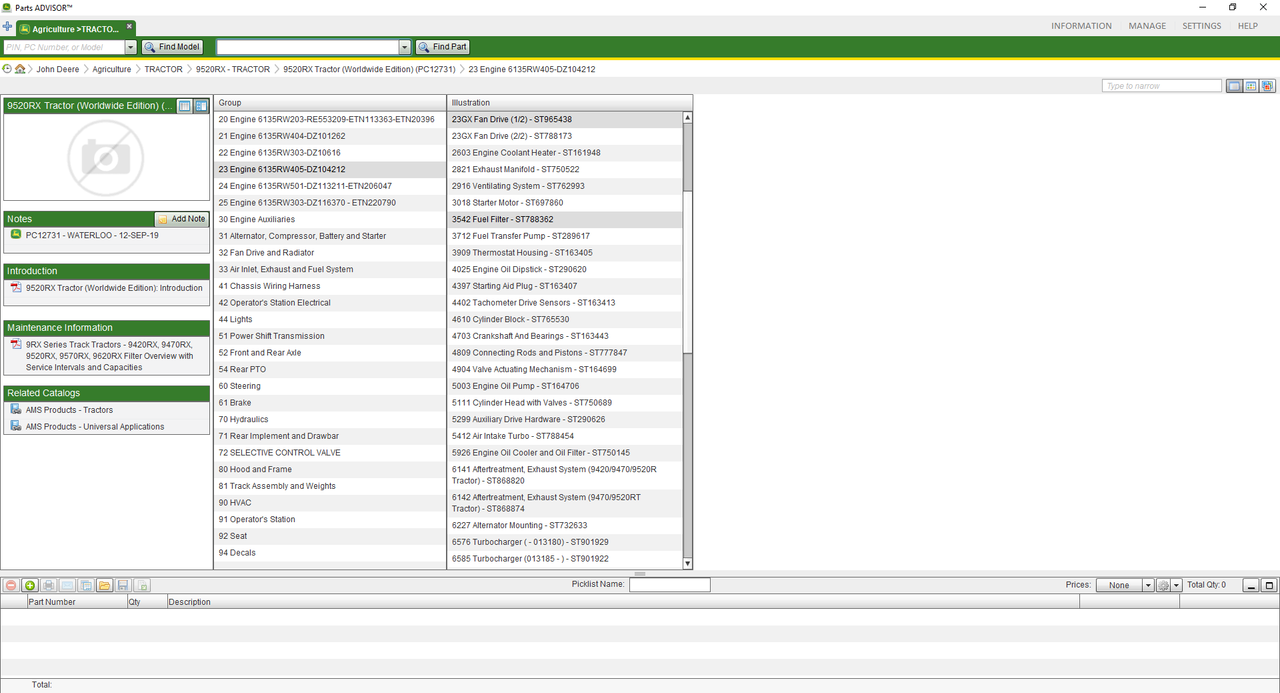Click the picklist window icon next to the open-folder icon

(x=86, y=585)
